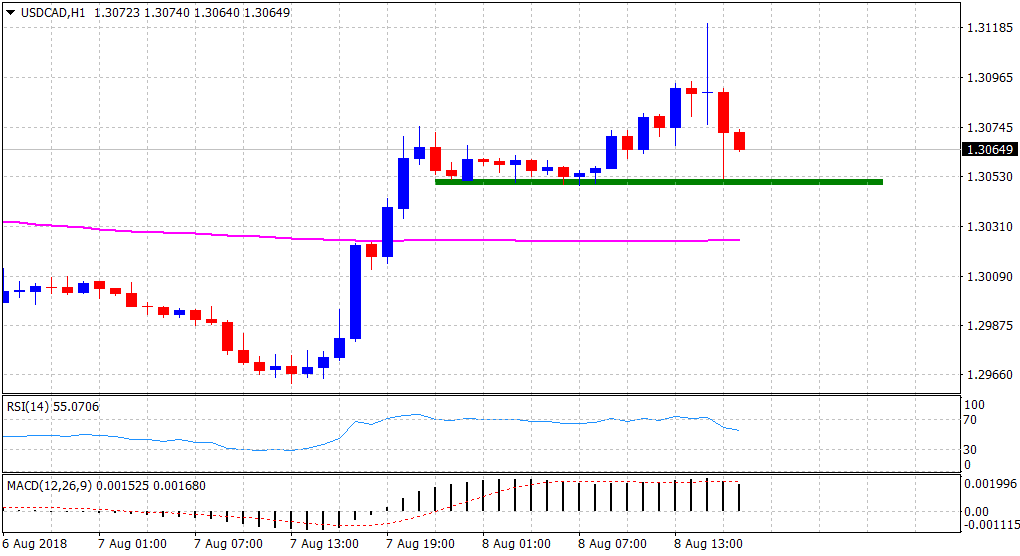Click the 8 Aug 01:00 time label

coord(514,545)
